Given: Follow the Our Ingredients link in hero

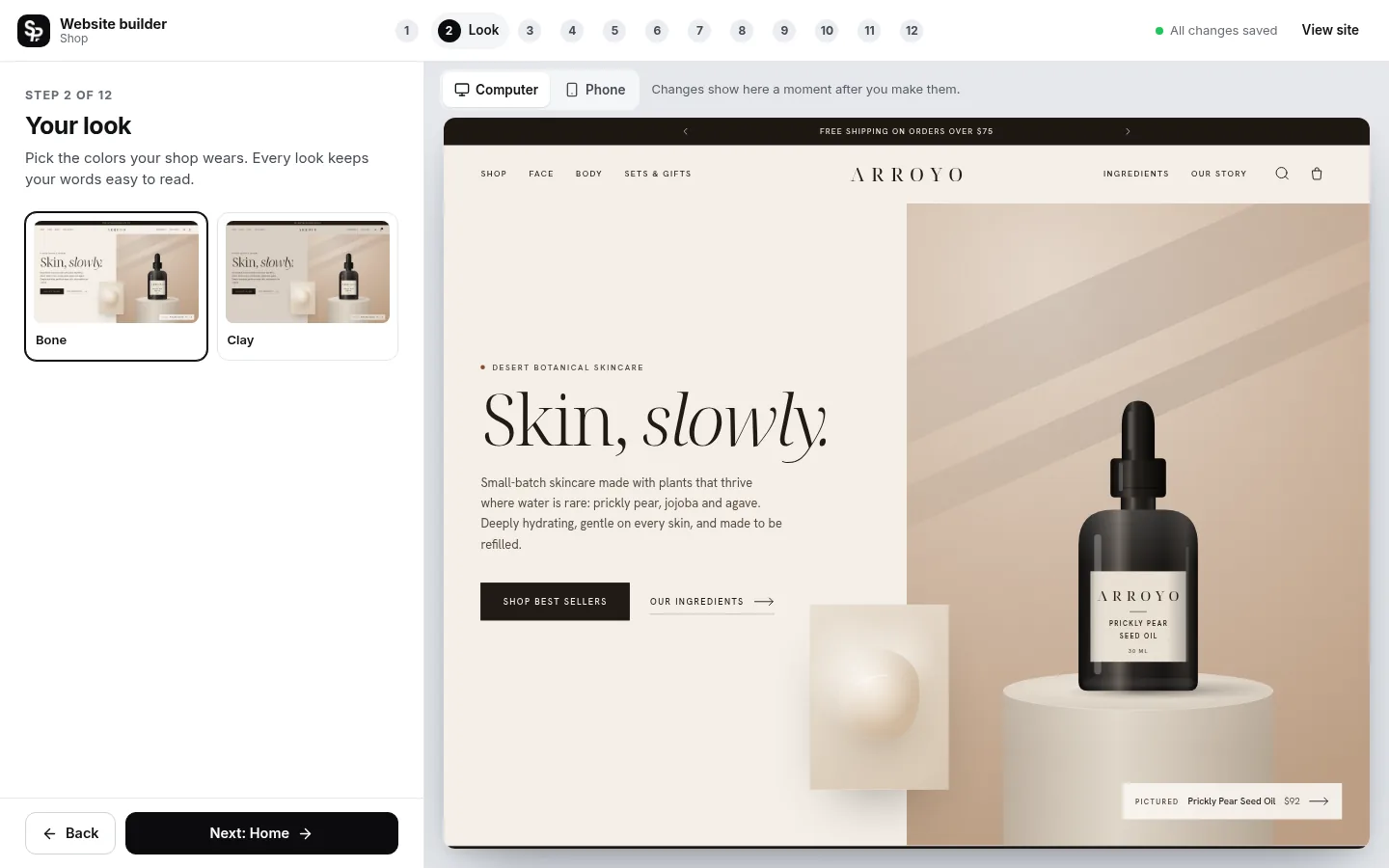Looking at the screenshot, I should pos(712,602).
